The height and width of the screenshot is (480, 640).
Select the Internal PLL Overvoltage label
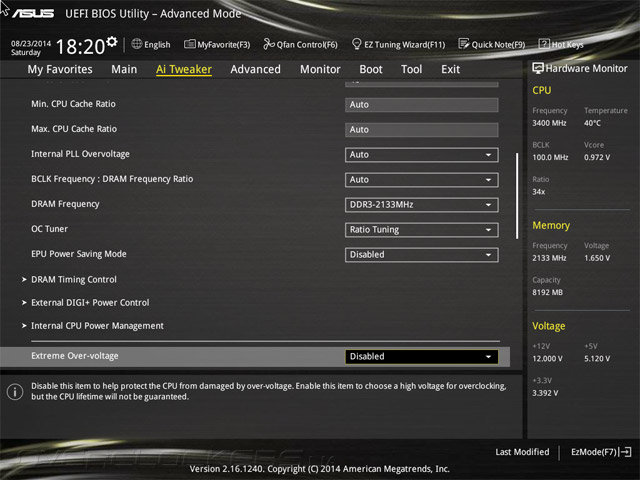[80, 154]
